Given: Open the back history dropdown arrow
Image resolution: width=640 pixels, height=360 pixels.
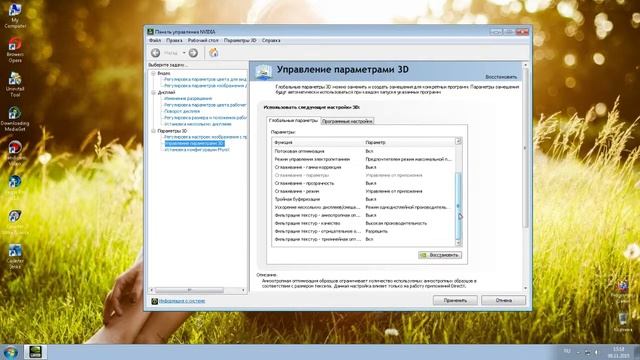Looking at the screenshot, I should click(x=184, y=53).
